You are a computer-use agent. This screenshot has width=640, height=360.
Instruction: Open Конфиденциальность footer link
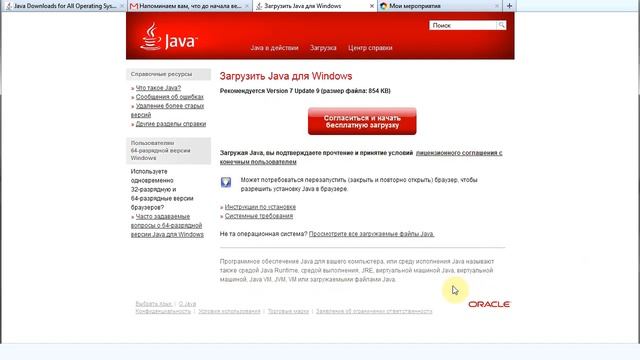point(163,311)
